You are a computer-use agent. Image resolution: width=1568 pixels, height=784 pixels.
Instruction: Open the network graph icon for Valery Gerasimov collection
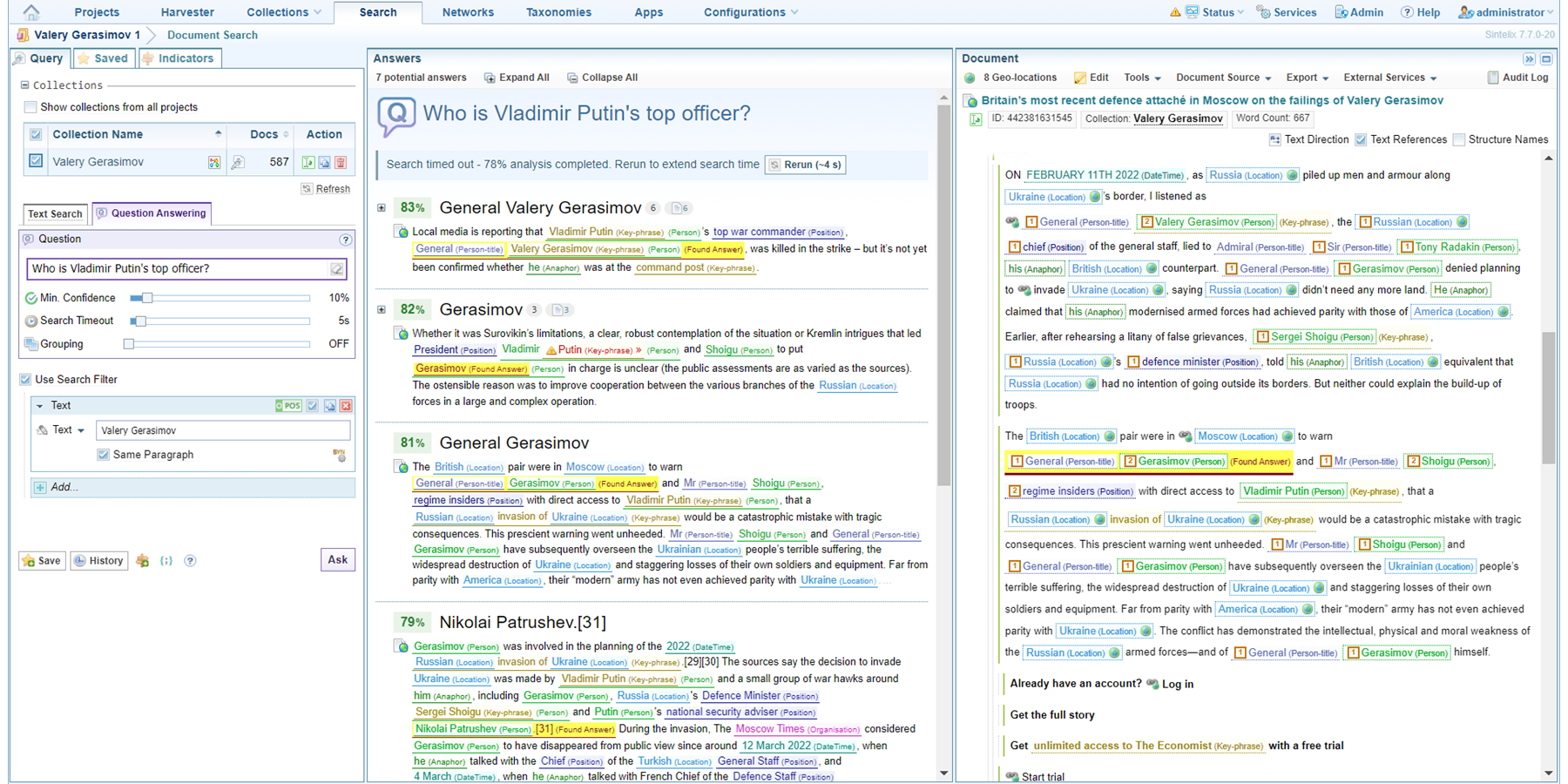214,162
